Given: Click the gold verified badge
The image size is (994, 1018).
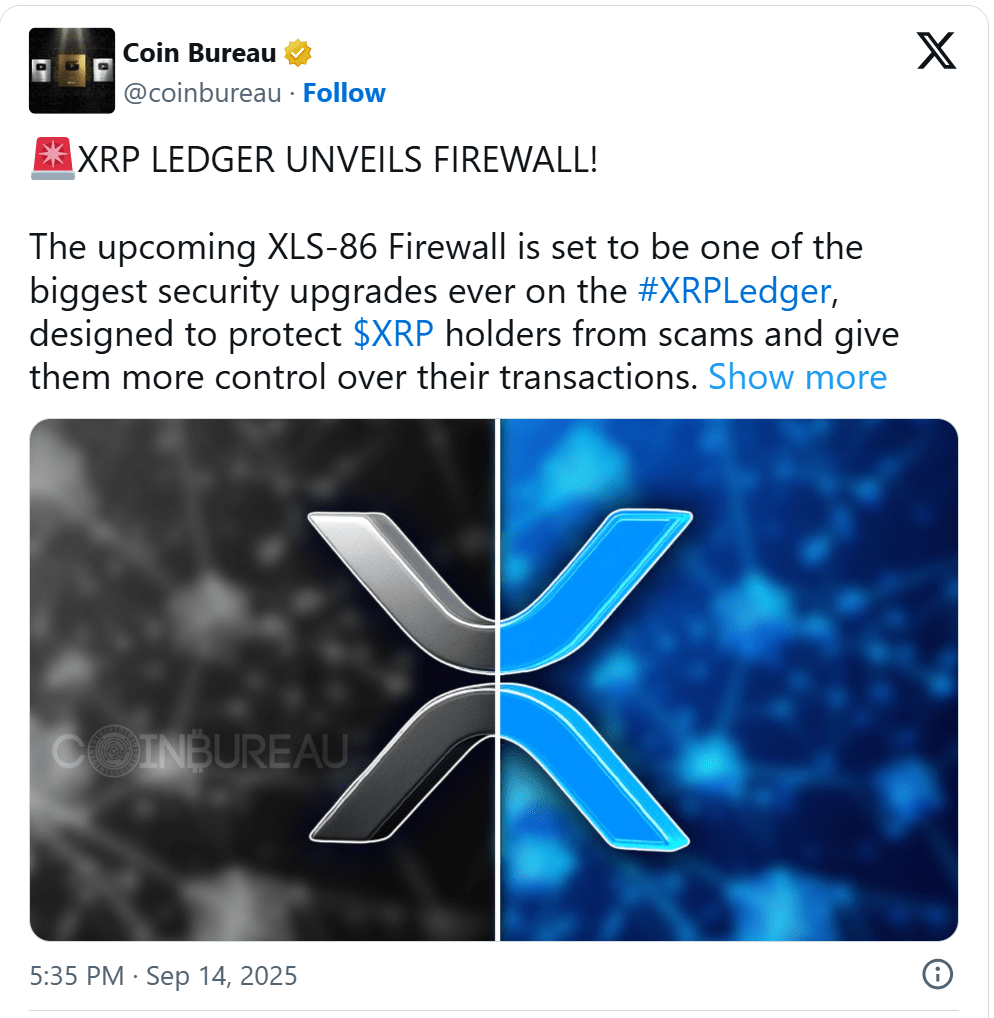Looking at the screenshot, I should click(298, 53).
